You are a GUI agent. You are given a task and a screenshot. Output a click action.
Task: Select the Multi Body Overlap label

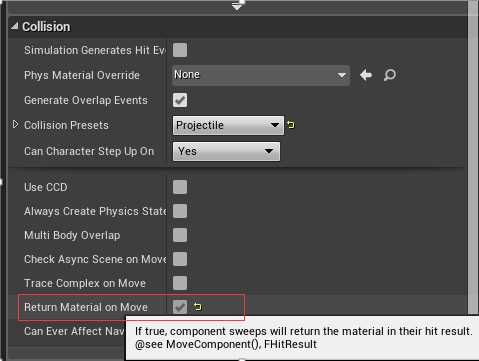coord(72,235)
